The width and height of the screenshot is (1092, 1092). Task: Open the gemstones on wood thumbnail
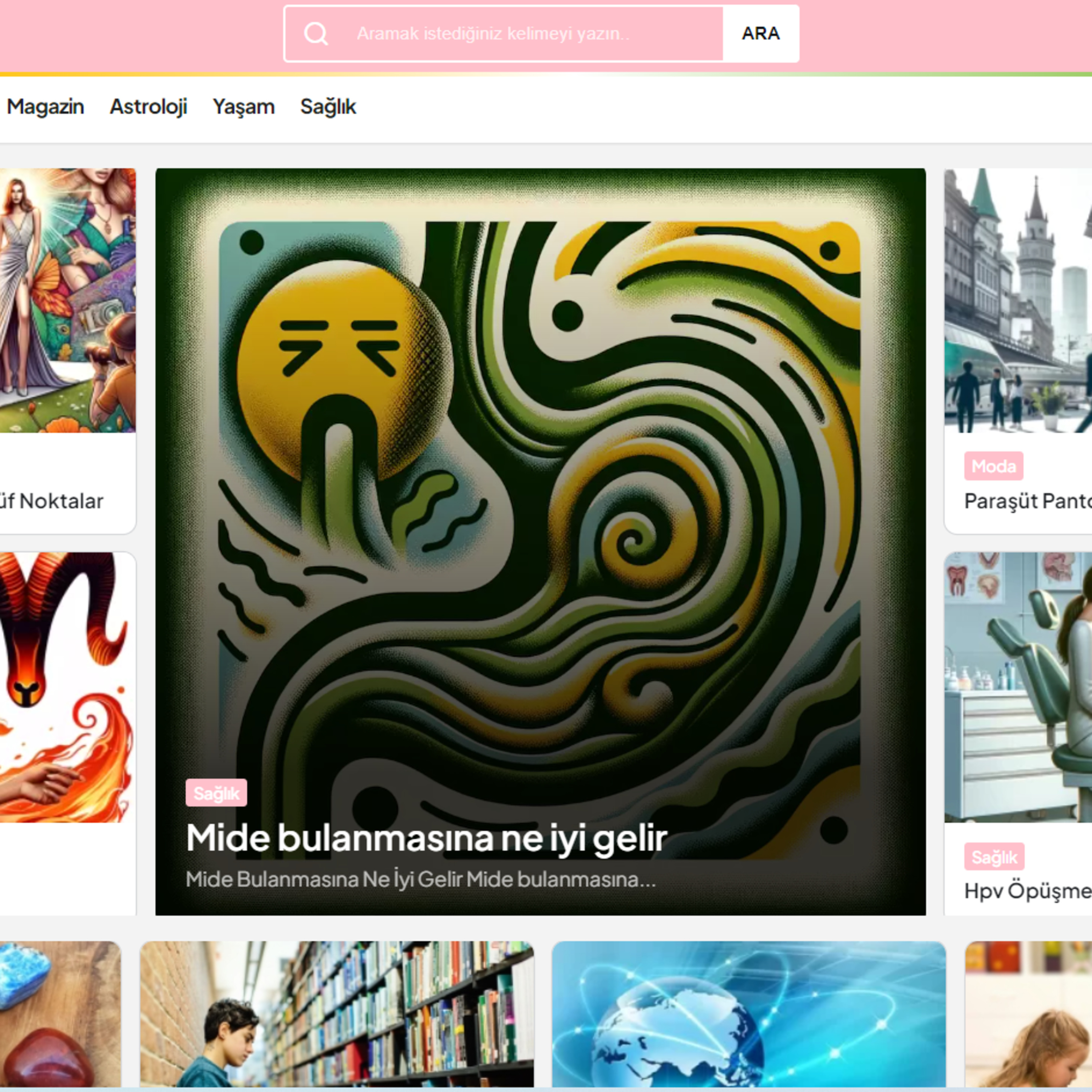tap(60, 1014)
